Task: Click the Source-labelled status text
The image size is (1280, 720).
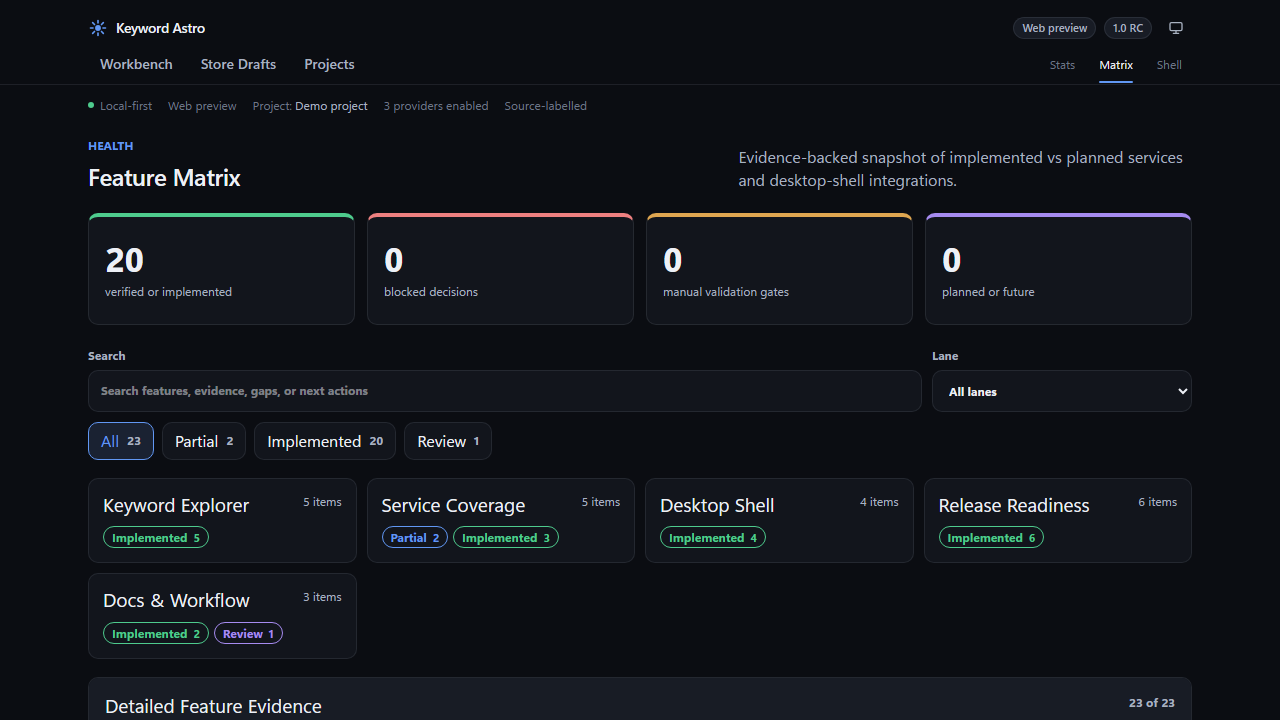Action: [x=546, y=106]
